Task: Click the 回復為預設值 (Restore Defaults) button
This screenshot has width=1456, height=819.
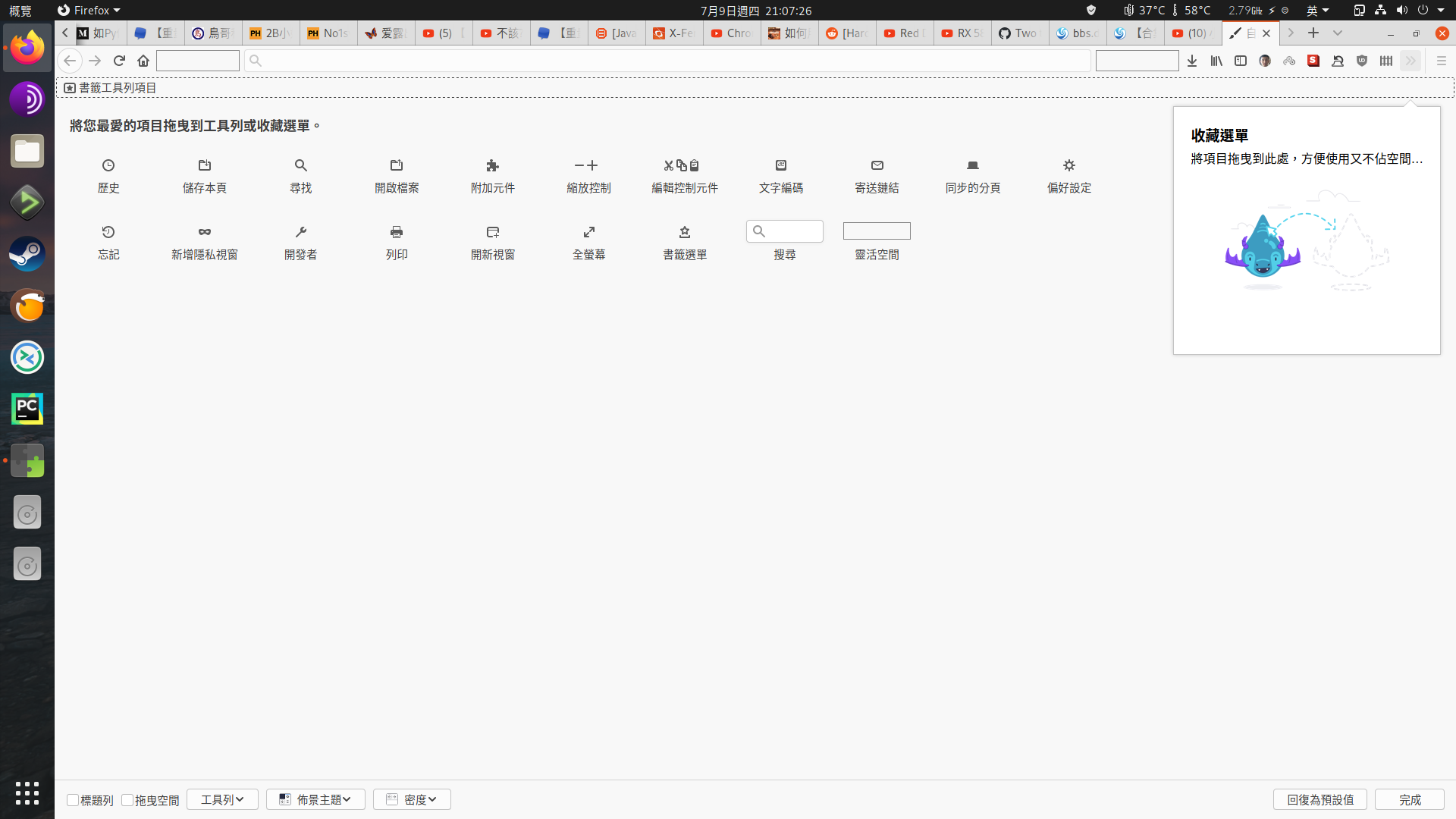Action: coord(1320,799)
